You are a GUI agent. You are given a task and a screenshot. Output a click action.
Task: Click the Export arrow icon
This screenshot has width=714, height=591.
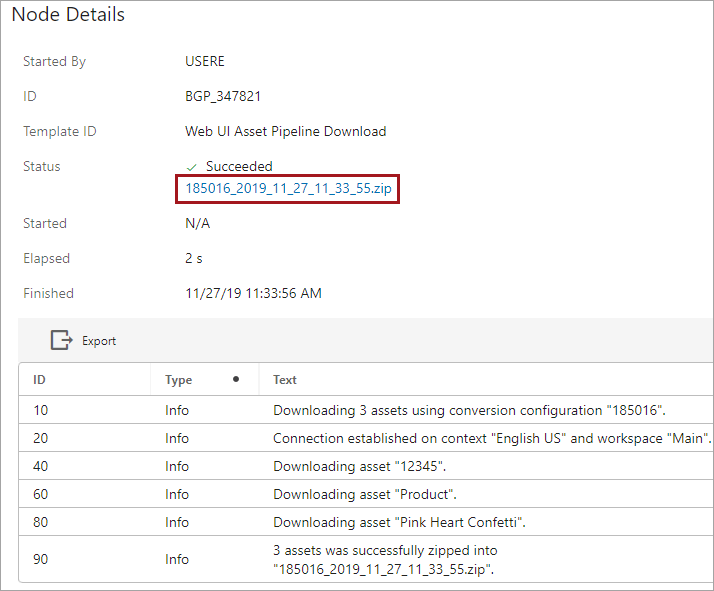click(x=62, y=341)
